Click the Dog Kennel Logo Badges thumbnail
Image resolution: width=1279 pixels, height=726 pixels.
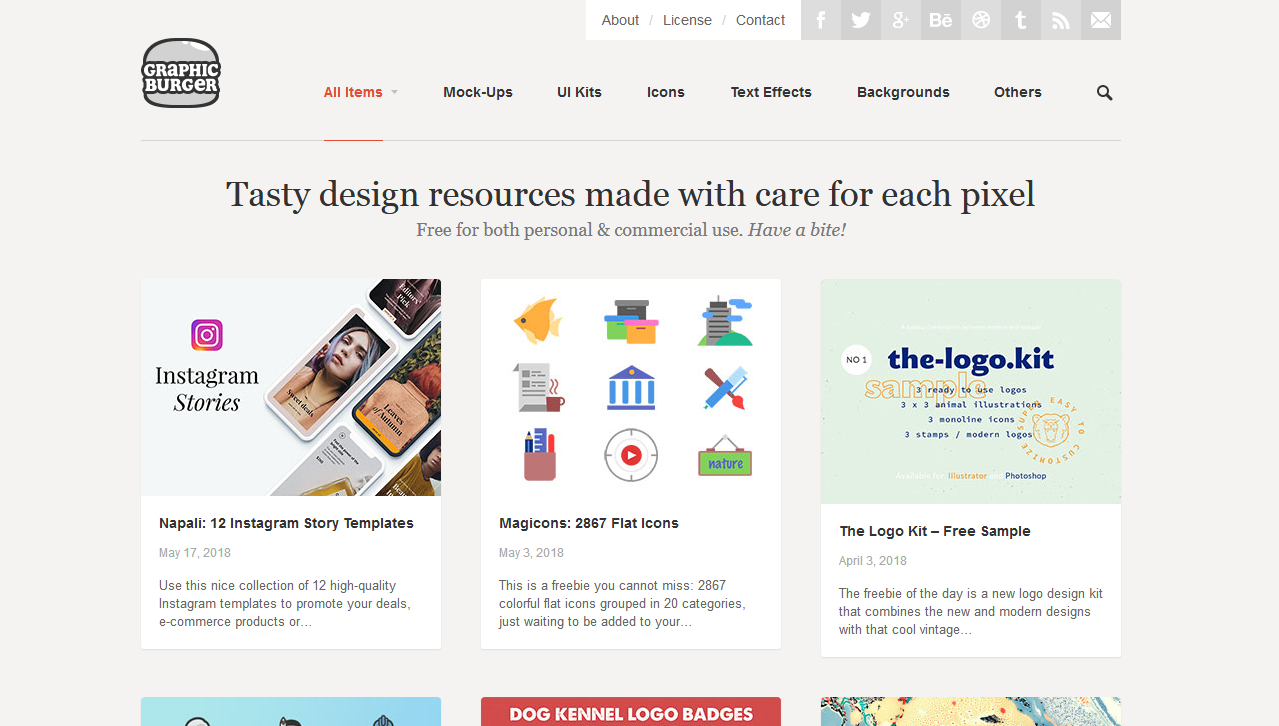coord(631,712)
